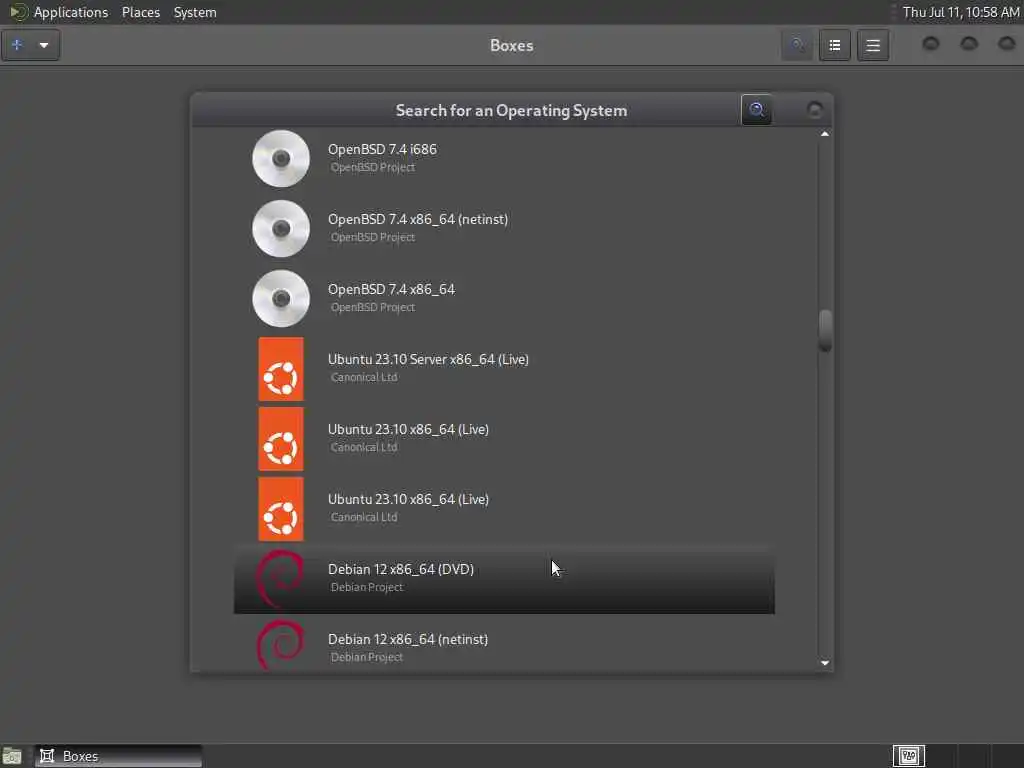
Task: Open the dropdown arrow beside the plus button
Action: (44, 45)
